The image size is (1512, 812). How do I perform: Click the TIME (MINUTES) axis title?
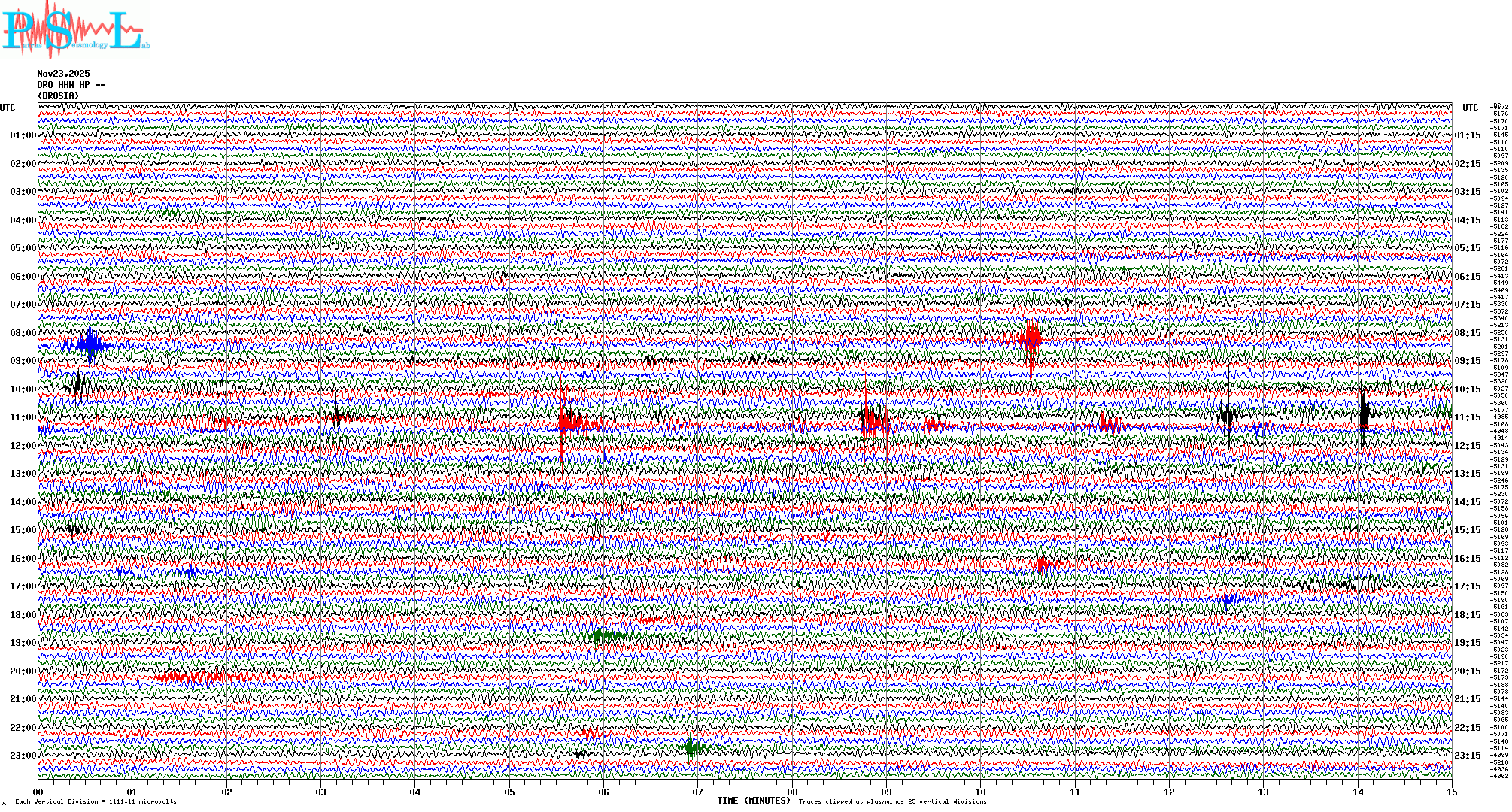pos(753,801)
